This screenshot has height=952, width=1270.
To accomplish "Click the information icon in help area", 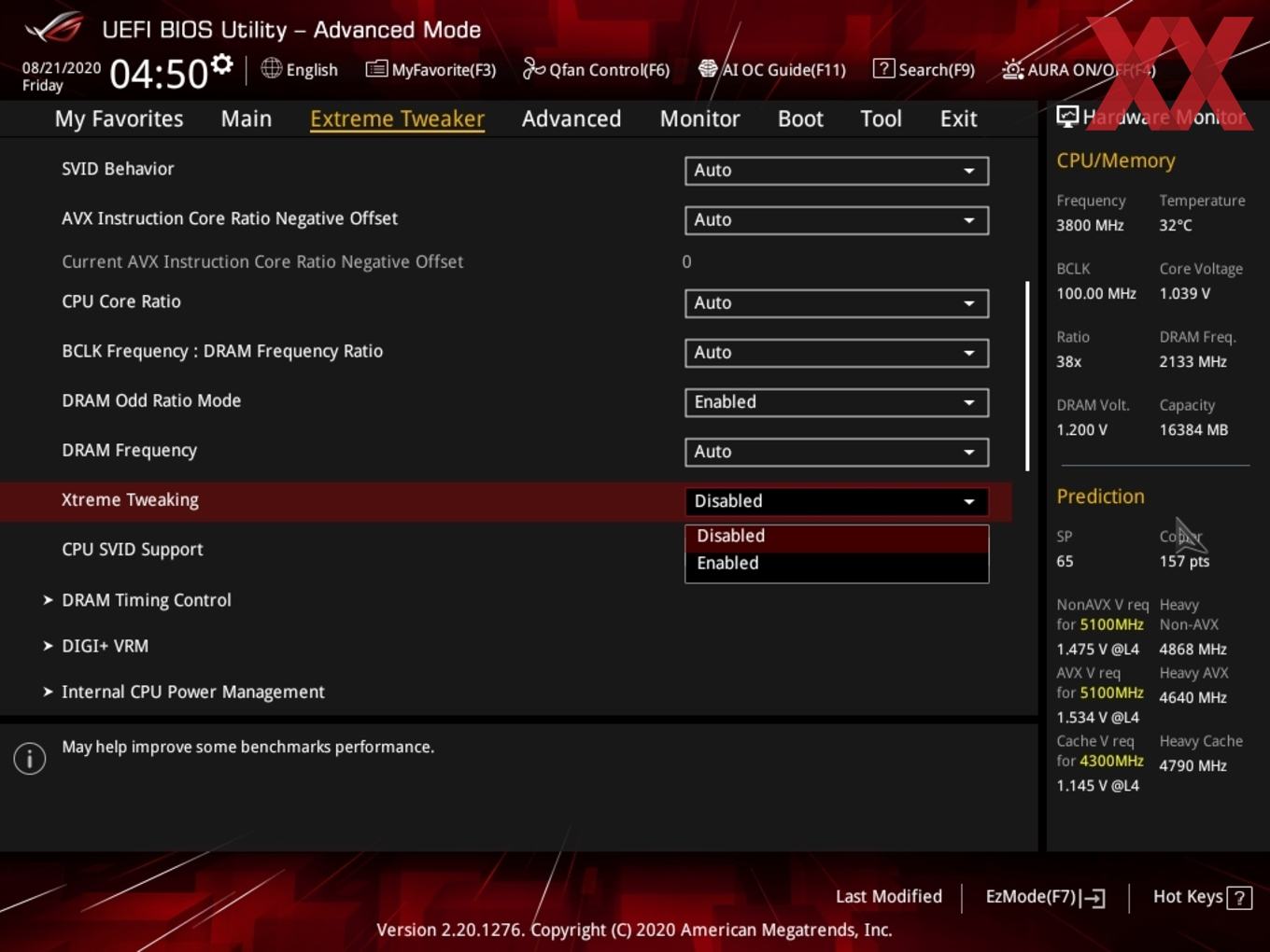I will tap(30, 759).
